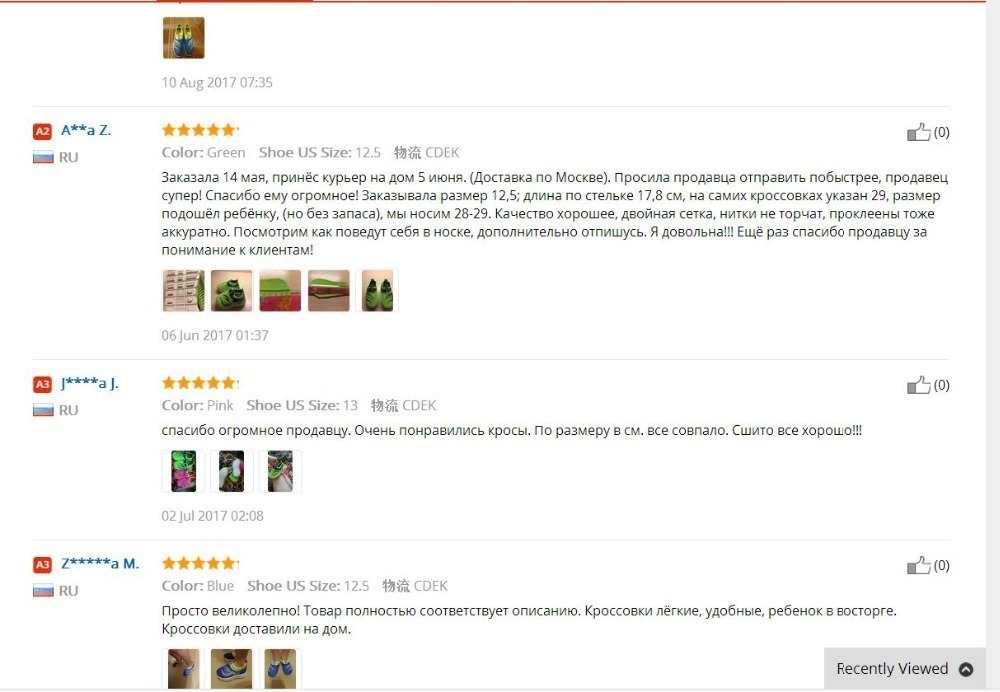Open the size chart photo in A**a Z.'s review
This screenshot has height=692, width=1000.
(184, 291)
